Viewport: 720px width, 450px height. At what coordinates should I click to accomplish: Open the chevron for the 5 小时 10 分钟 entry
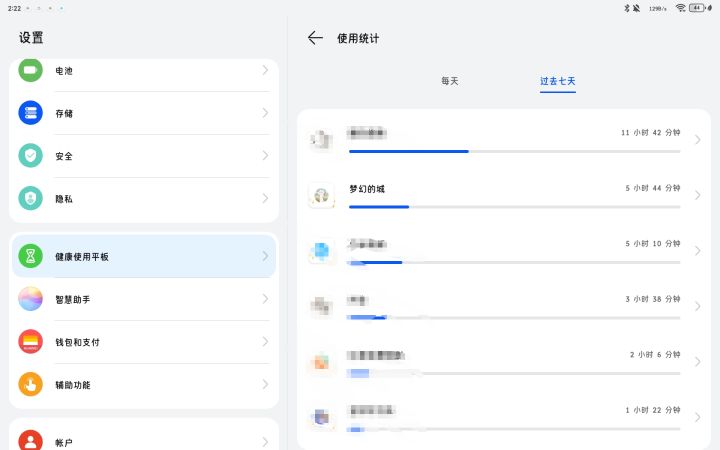(697, 251)
